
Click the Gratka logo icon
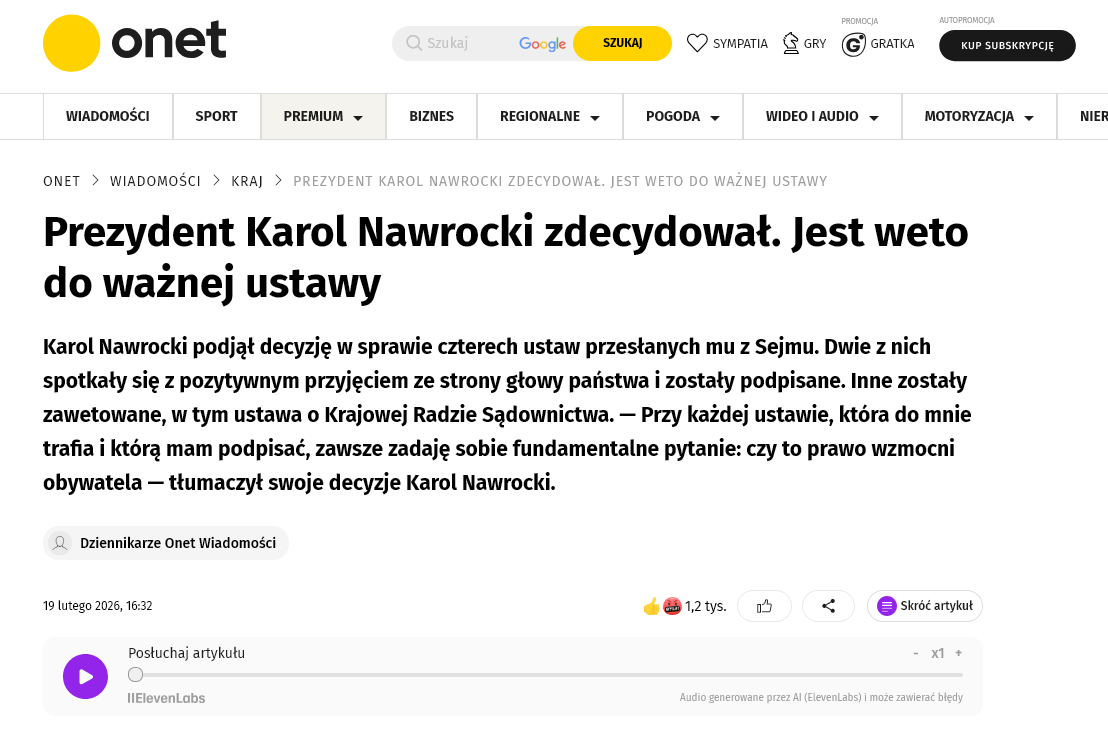click(853, 44)
